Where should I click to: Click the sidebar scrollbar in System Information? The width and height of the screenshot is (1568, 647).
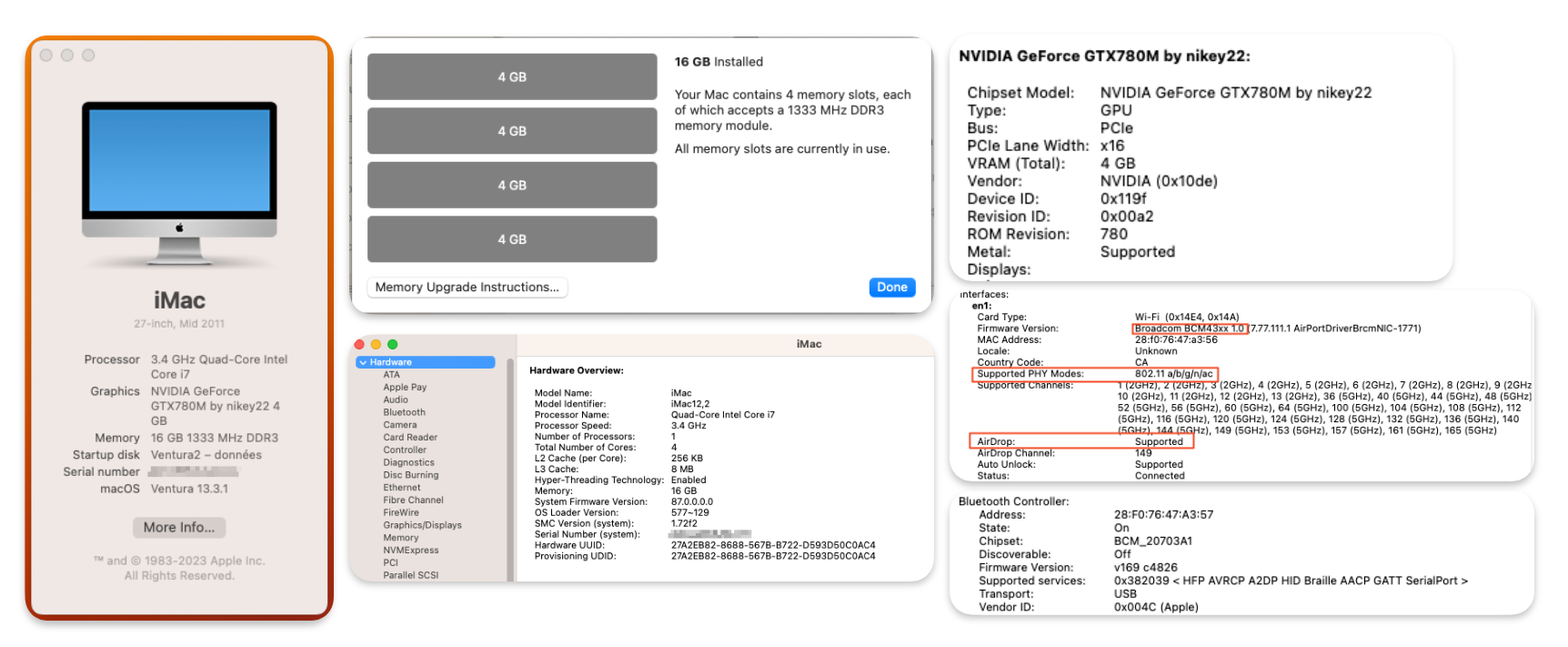(x=510, y=469)
